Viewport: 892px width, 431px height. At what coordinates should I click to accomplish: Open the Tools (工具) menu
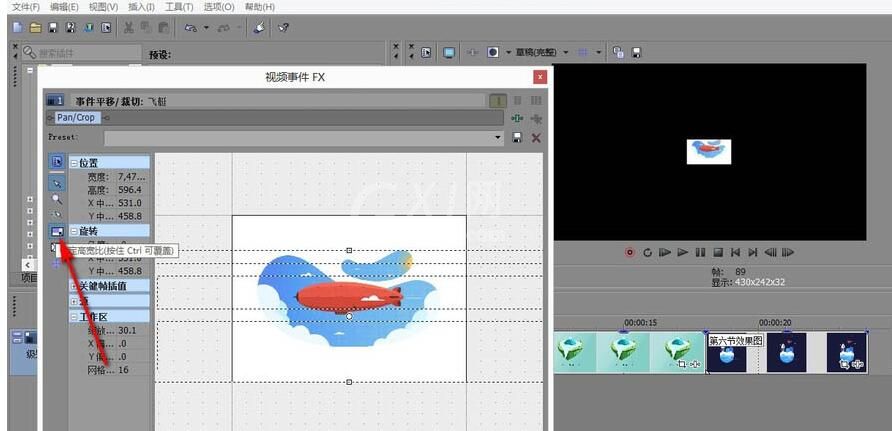click(x=179, y=7)
